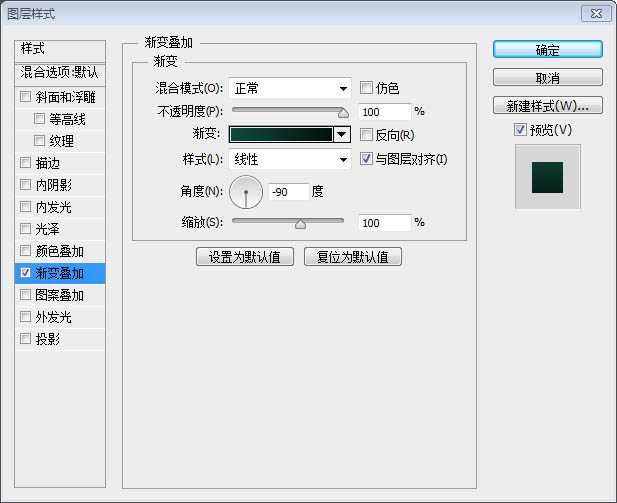Close the 图层样式 dialog with X
The width and height of the screenshot is (617, 503).
tap(596, 14)
